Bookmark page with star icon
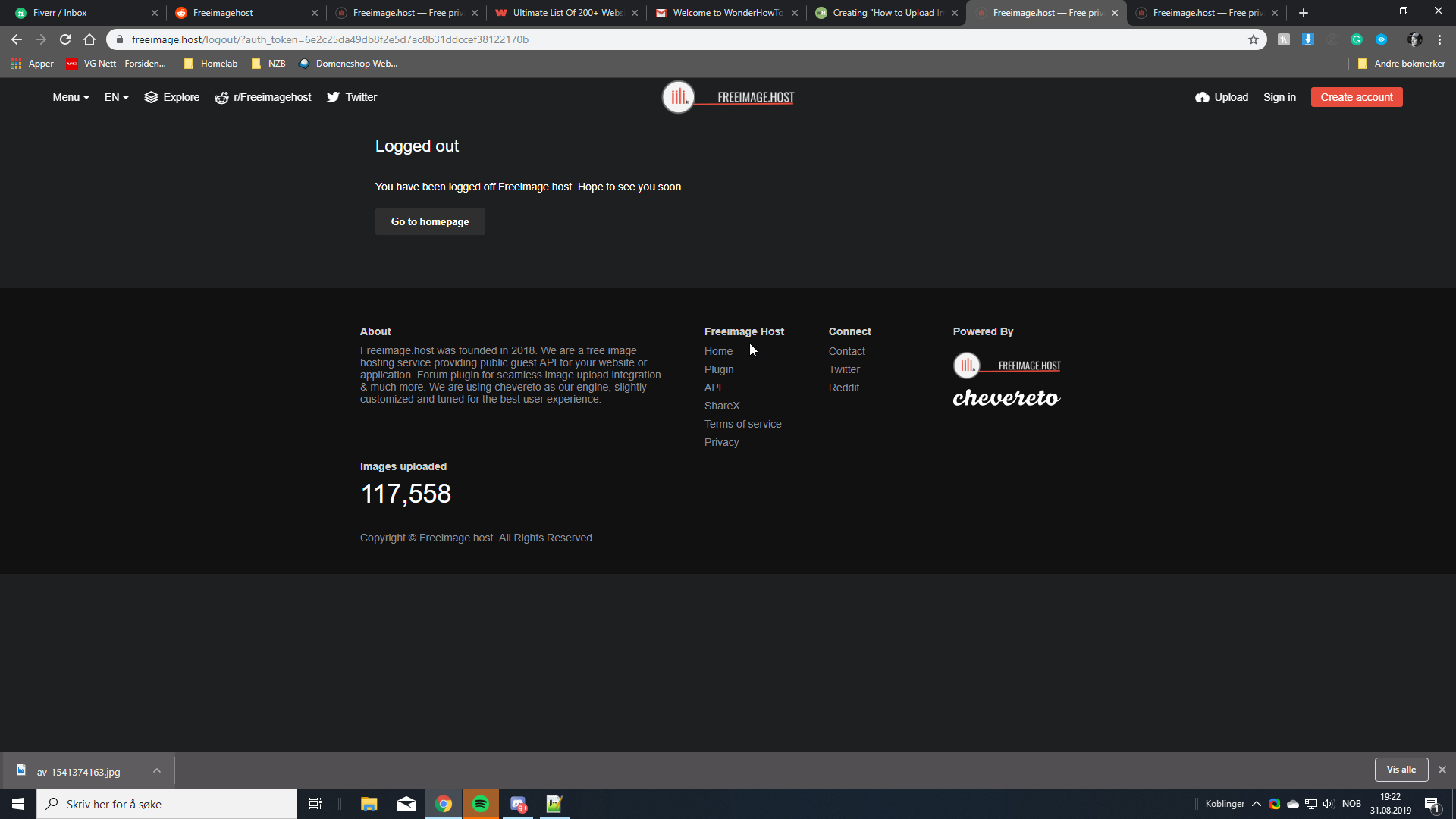 [x=1254, y=39]
